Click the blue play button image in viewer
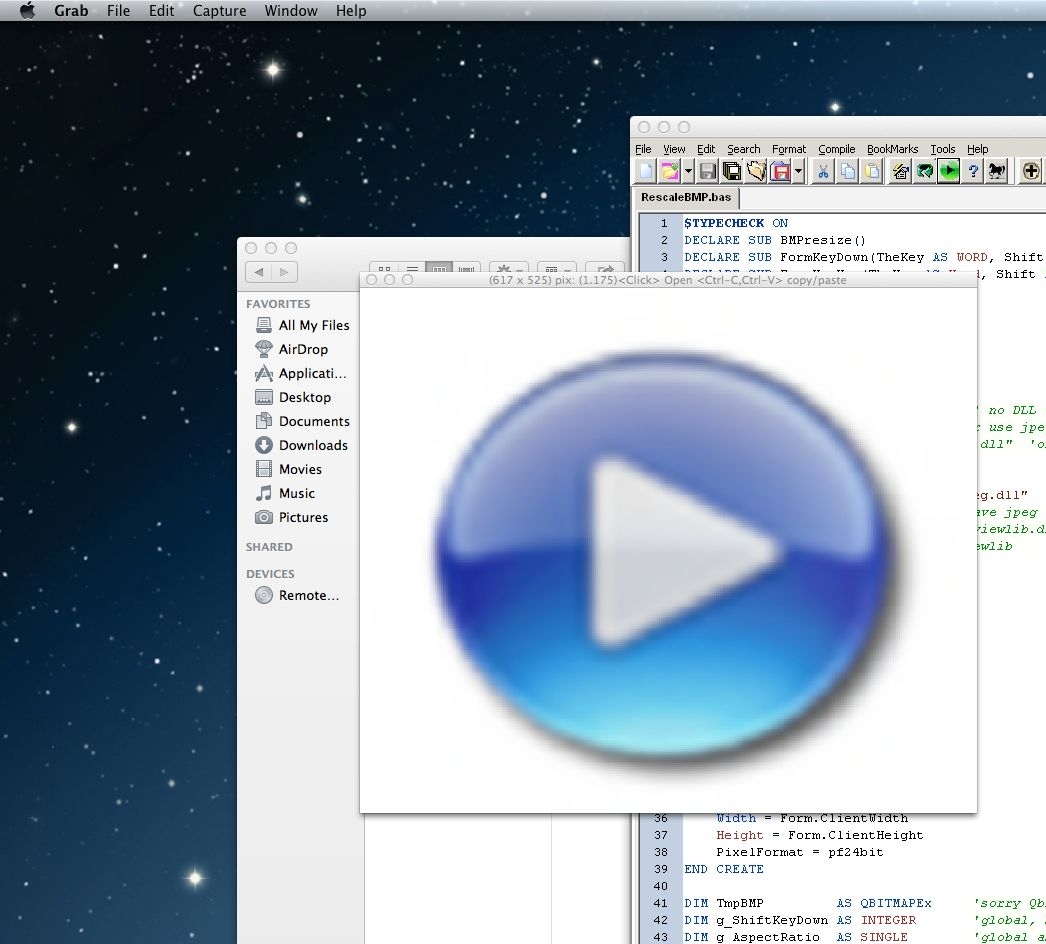Viewport: 1046px width, 944px height. coord(664,554)
